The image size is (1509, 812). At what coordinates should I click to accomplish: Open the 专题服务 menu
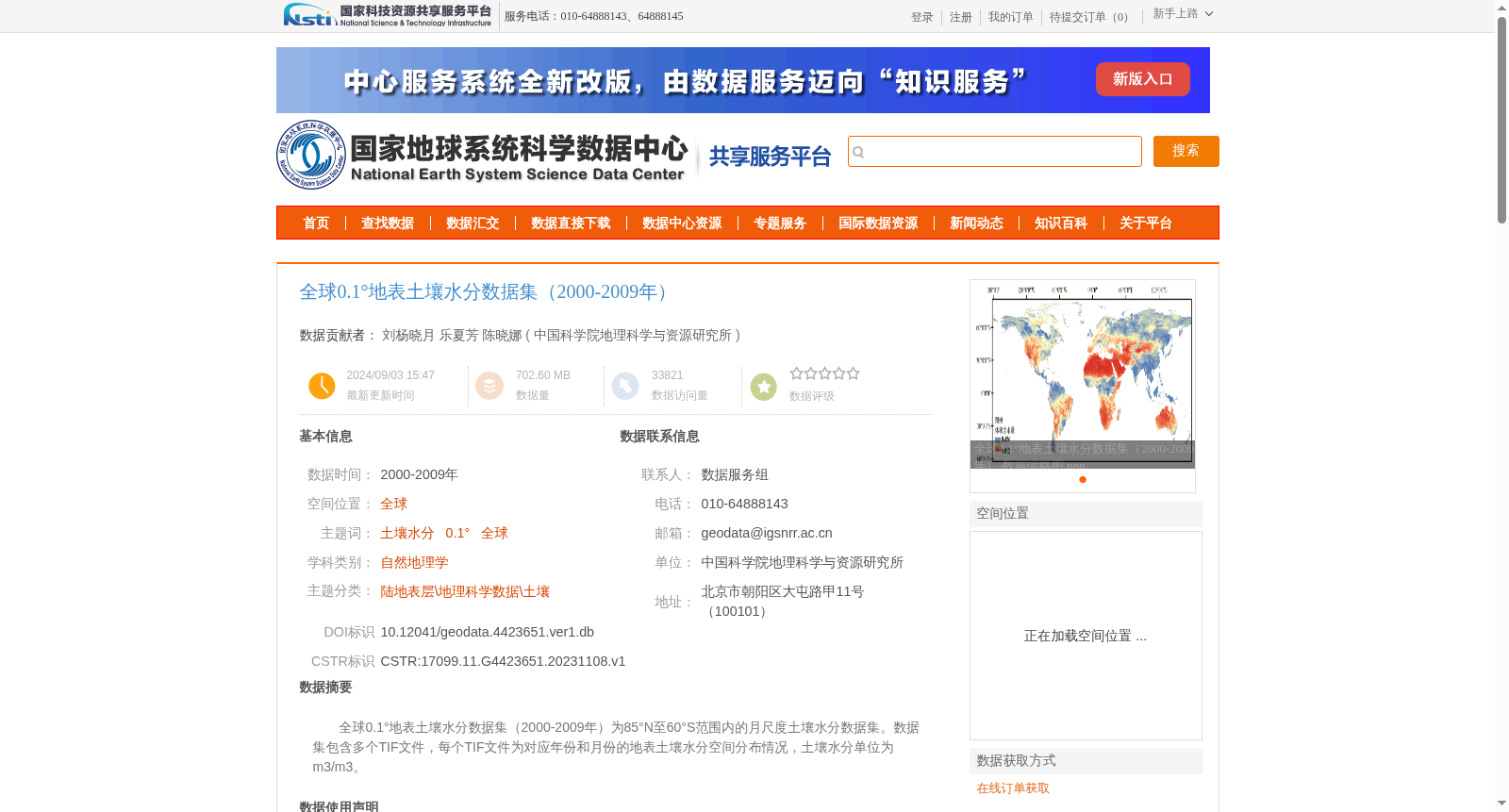click(x=780, y=224)
